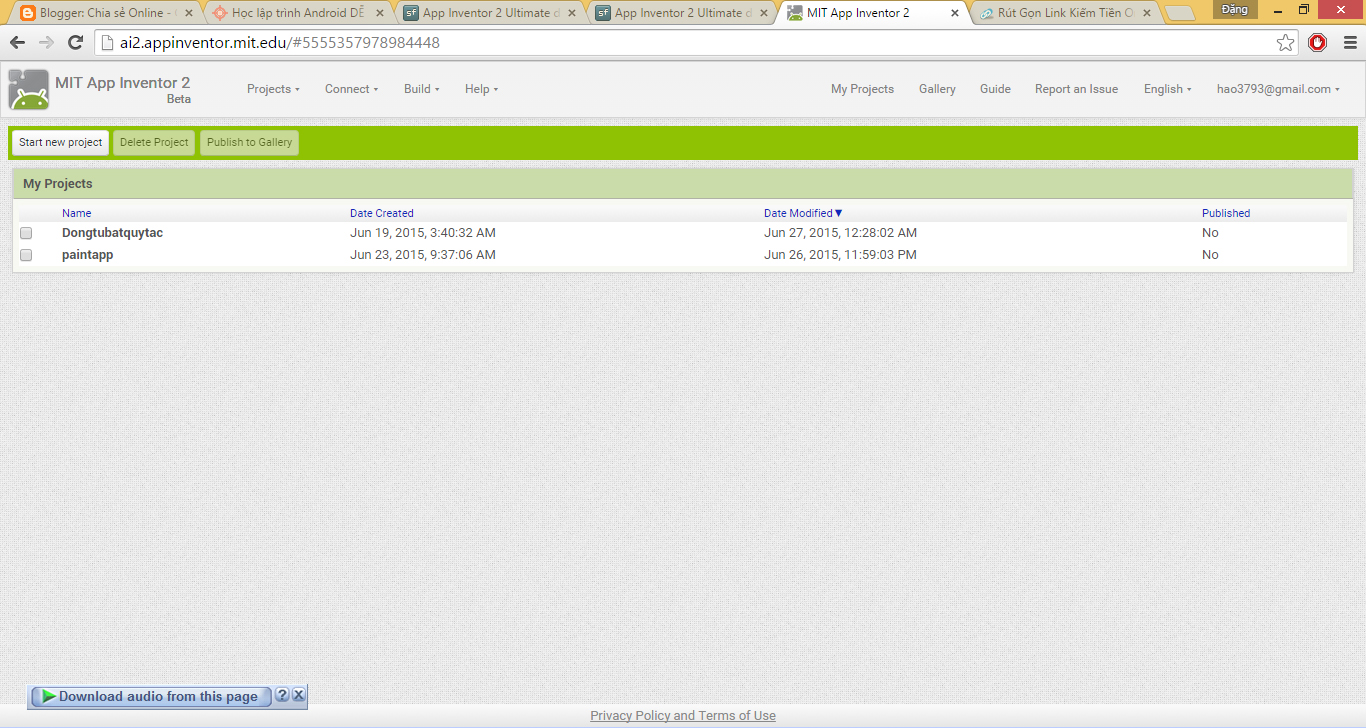Open Chrome hamburger menu

pos(1349,43)
